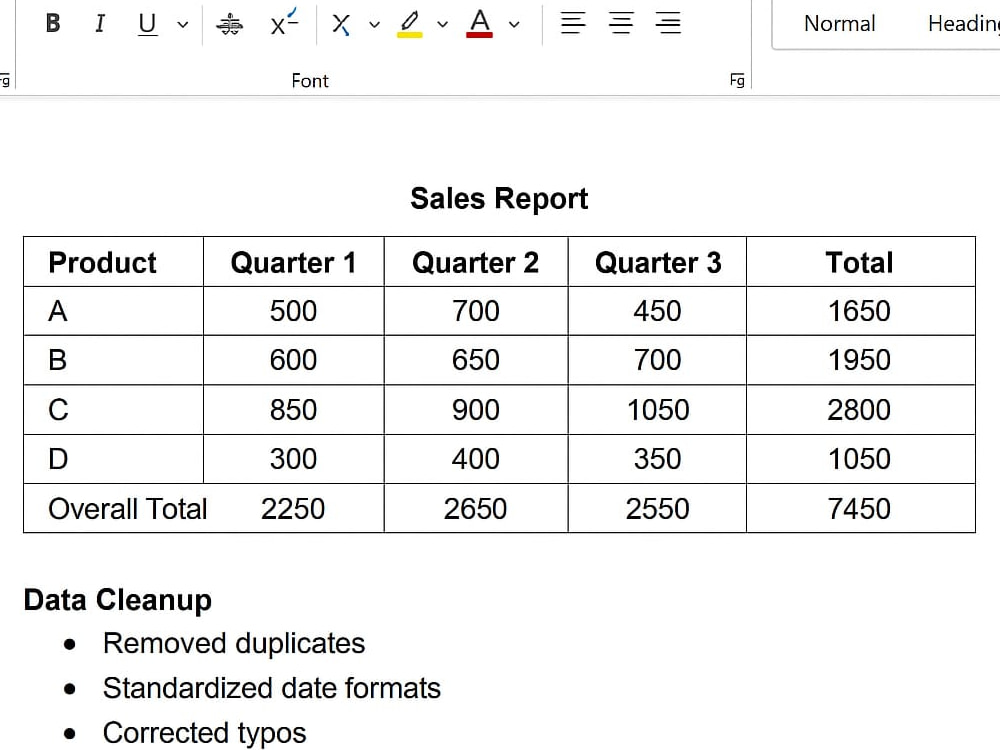The height and width of the screenshot is (750, 1000).
Task: Toggle Strikethrough formatting
Action: 230,24
